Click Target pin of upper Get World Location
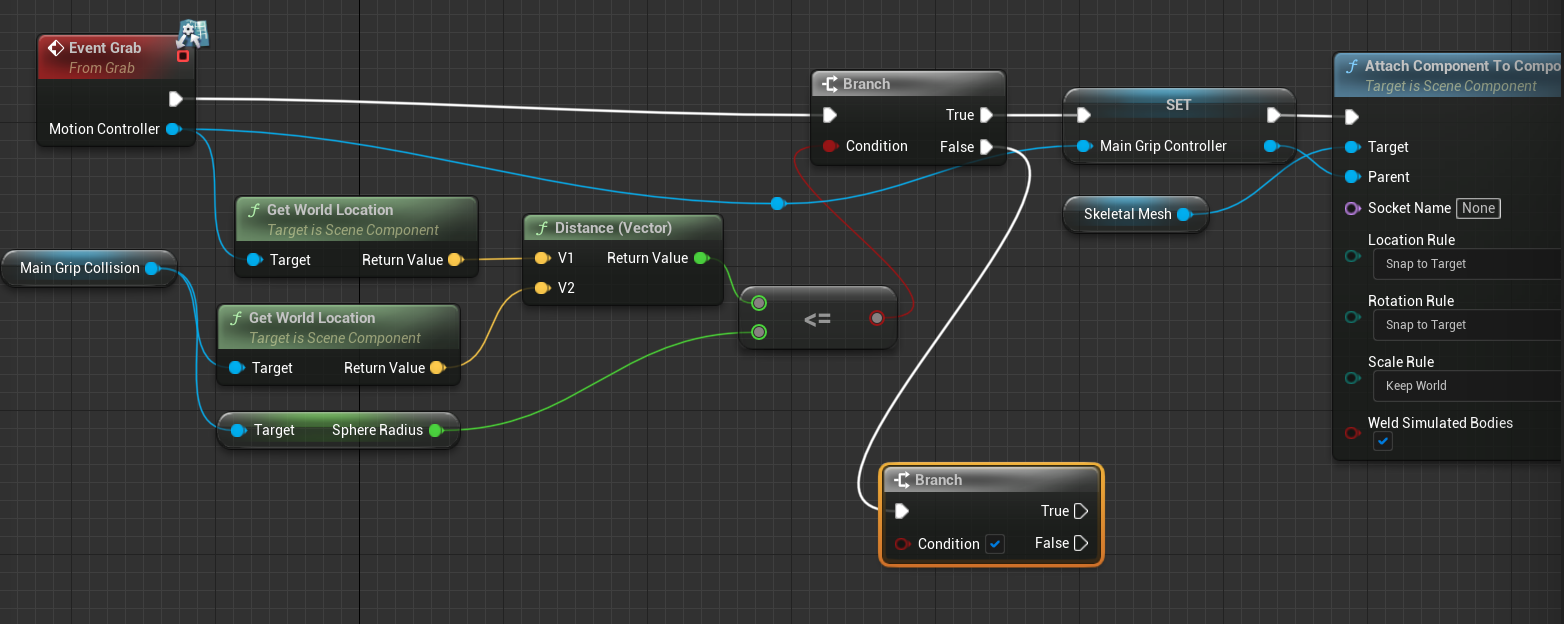Screen dimensions: 1564x624 tap(254, 260)
